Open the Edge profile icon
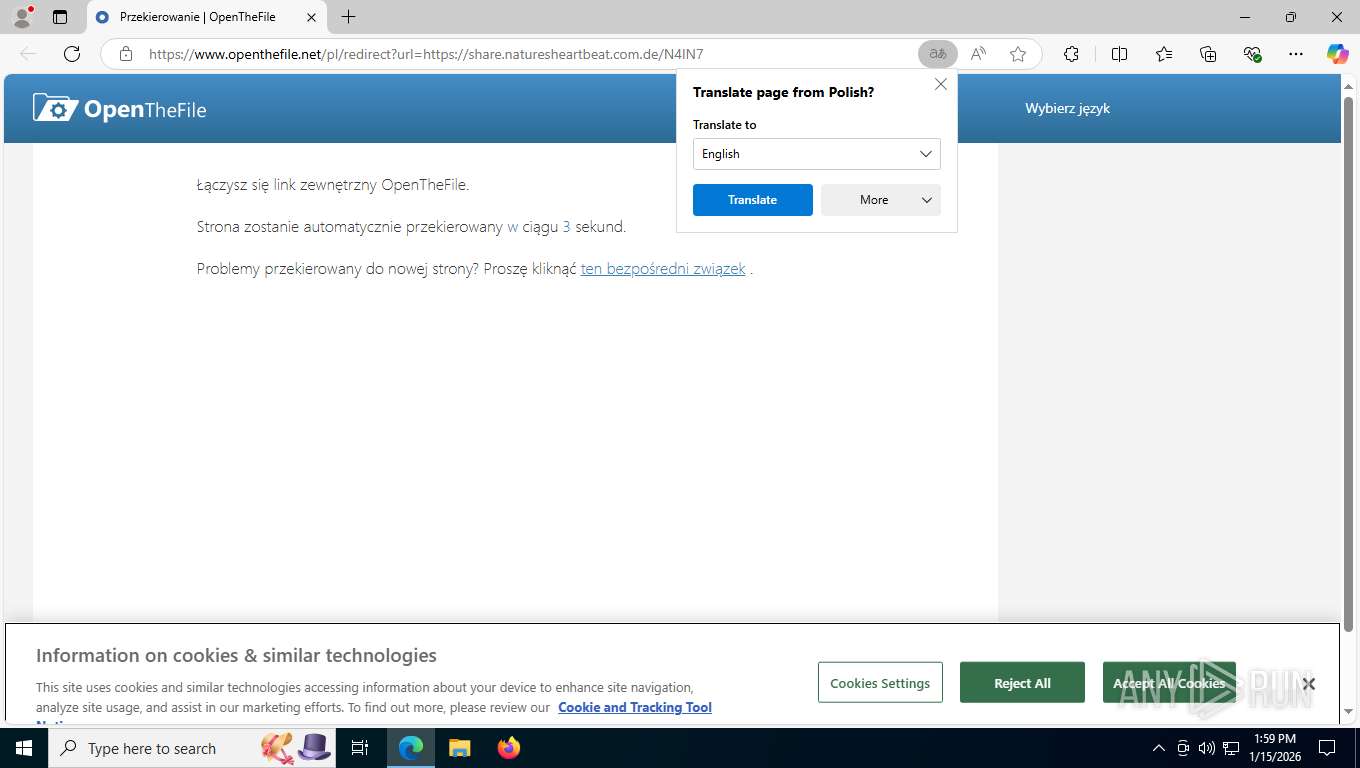This screenshot has width=1360, height=768. (22, 17)
